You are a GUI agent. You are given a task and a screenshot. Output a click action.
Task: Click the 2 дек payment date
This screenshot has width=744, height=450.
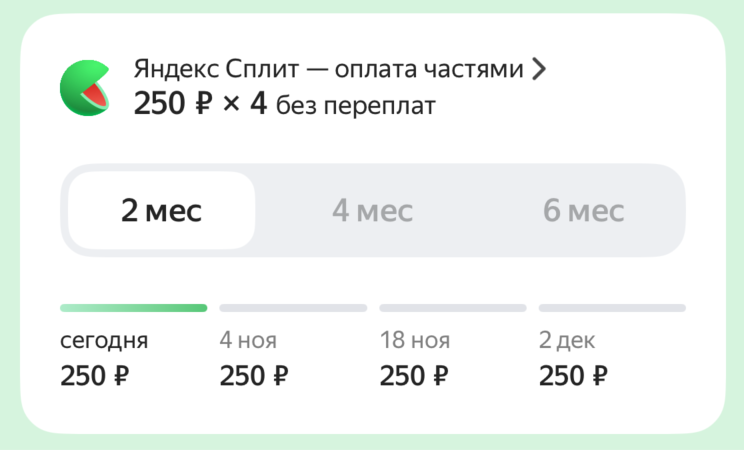(x=567, y=341)
